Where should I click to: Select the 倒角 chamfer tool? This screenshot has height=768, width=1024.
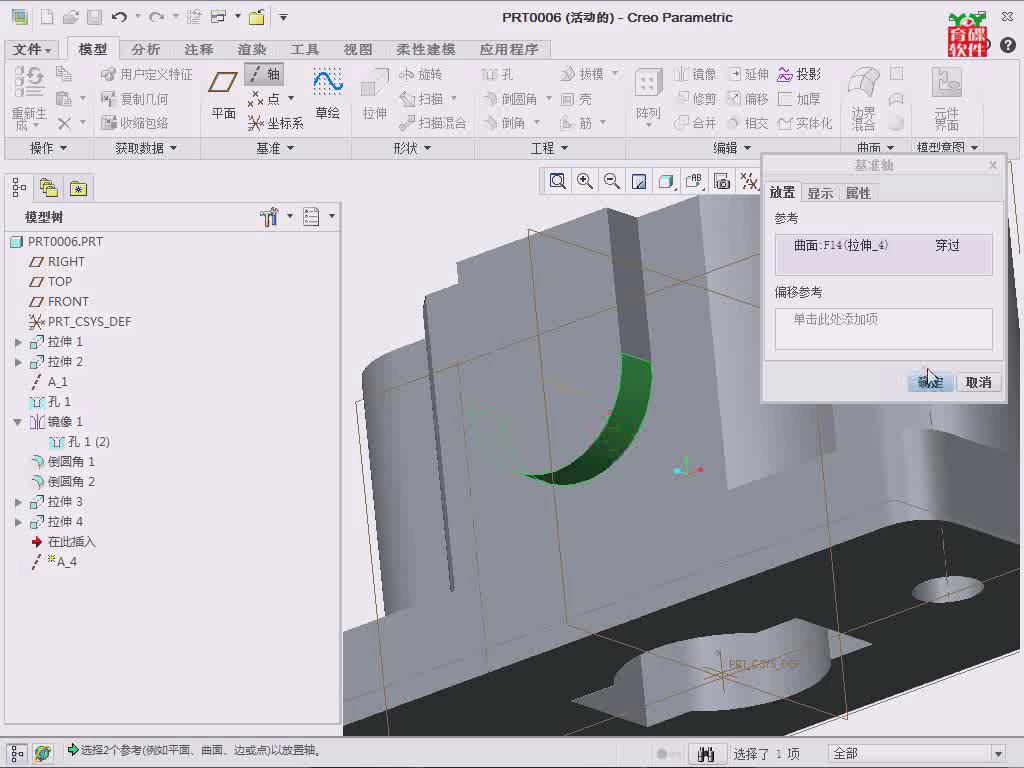pyautogui.click(x=505, y=123)
